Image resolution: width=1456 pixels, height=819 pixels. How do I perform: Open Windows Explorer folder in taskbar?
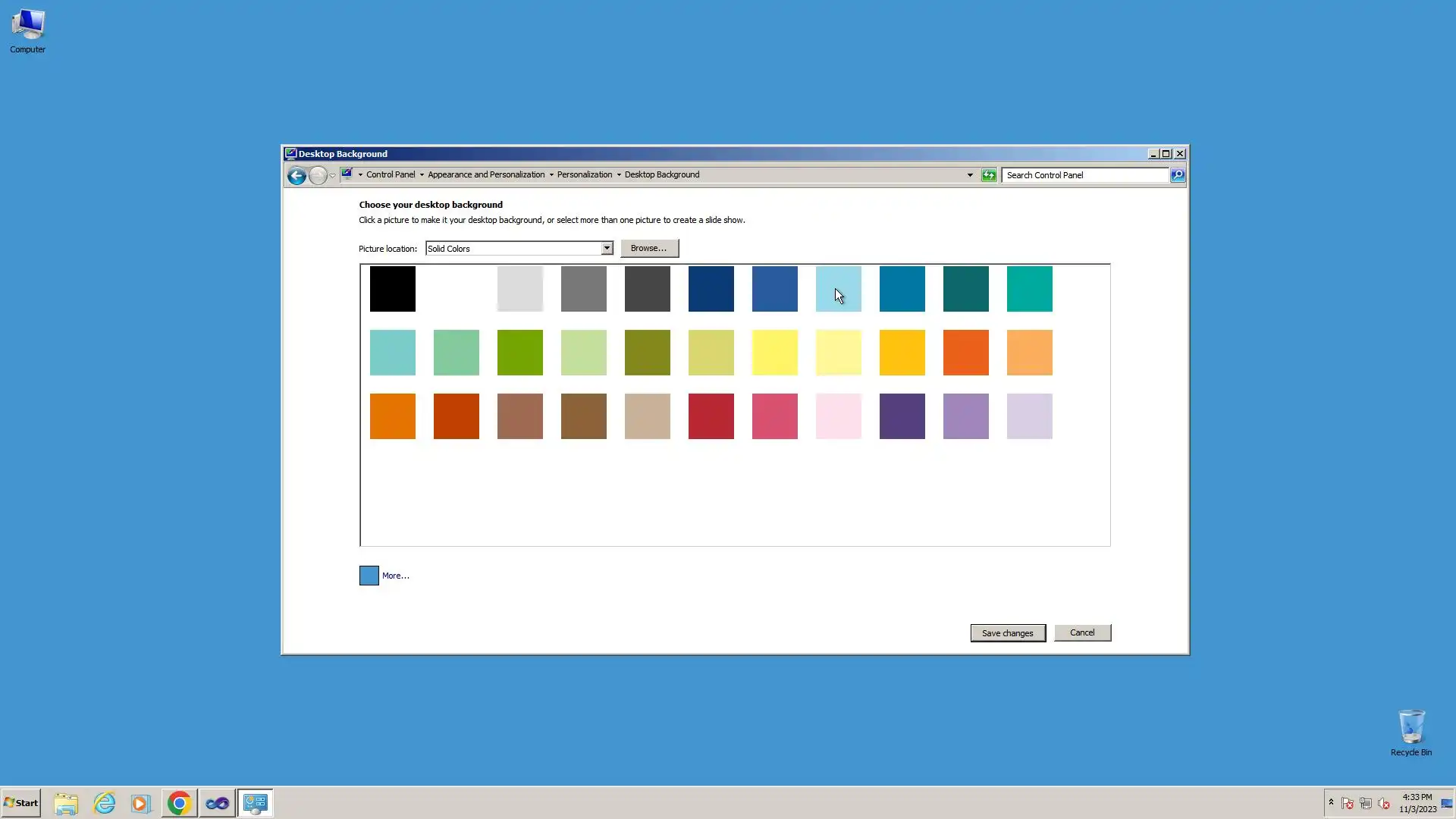click(x=66, y=803)
